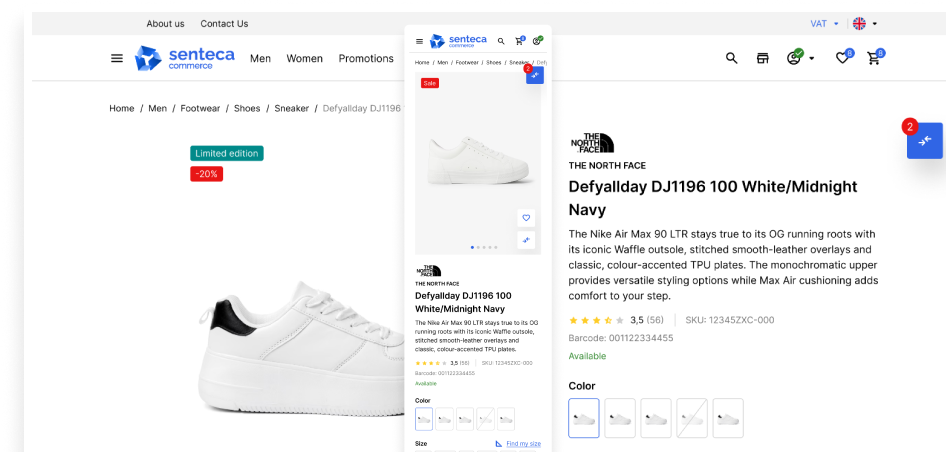946x452 pixels.
Task: Open the mobile preview hamburger menu
Action: tap(420, 41)
